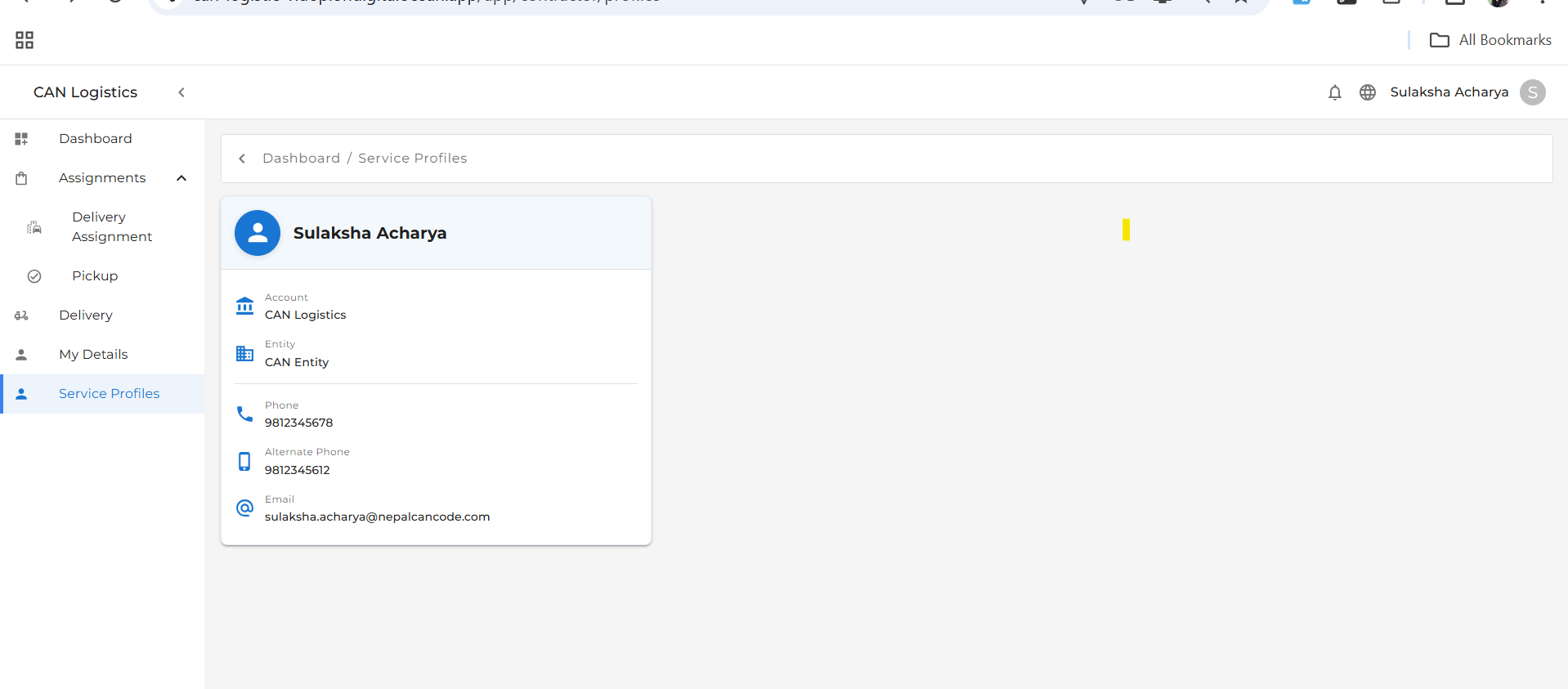The image size is (1568, 689).
Task: Open the All Bookmarks folder
Action: pyautogui.click(x=1490, y=40)
